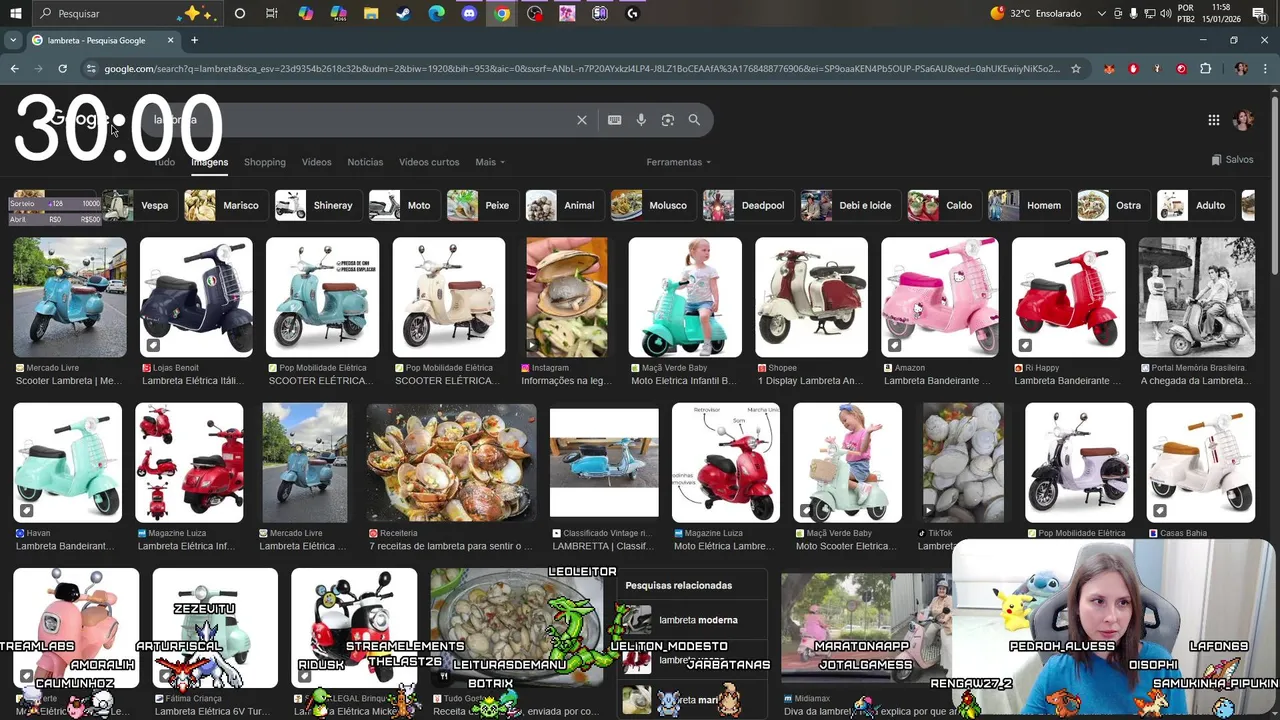1280x720 pixels.
Task: Switch to the Vídeos curtos tab
Action: pos(429,162)
